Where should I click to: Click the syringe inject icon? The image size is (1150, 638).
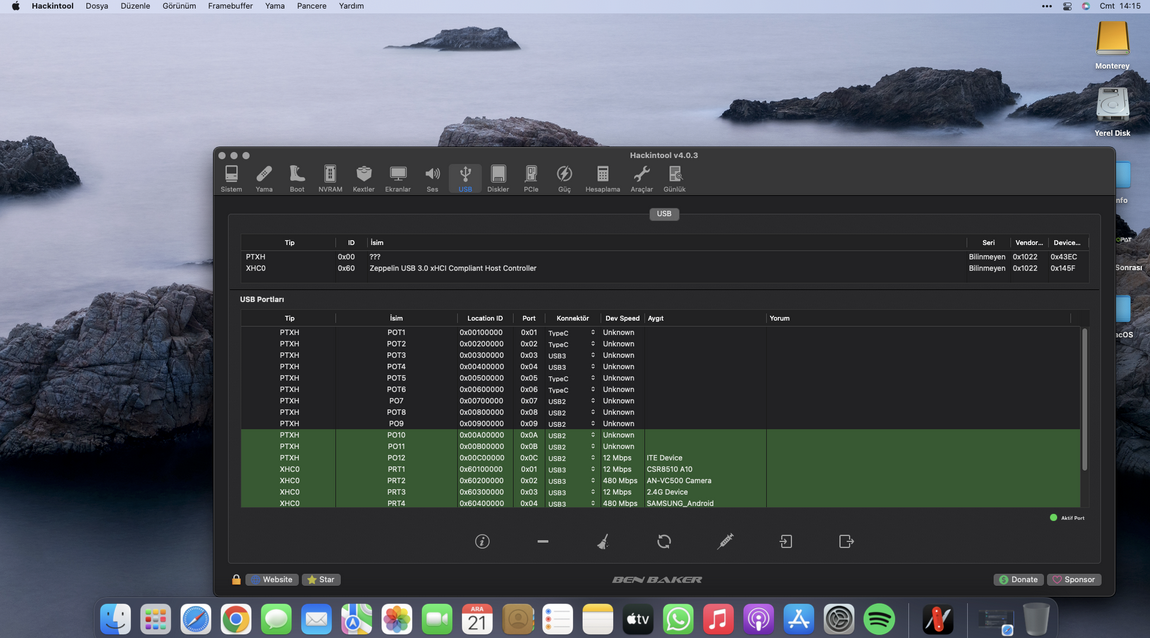pos(725,541)
